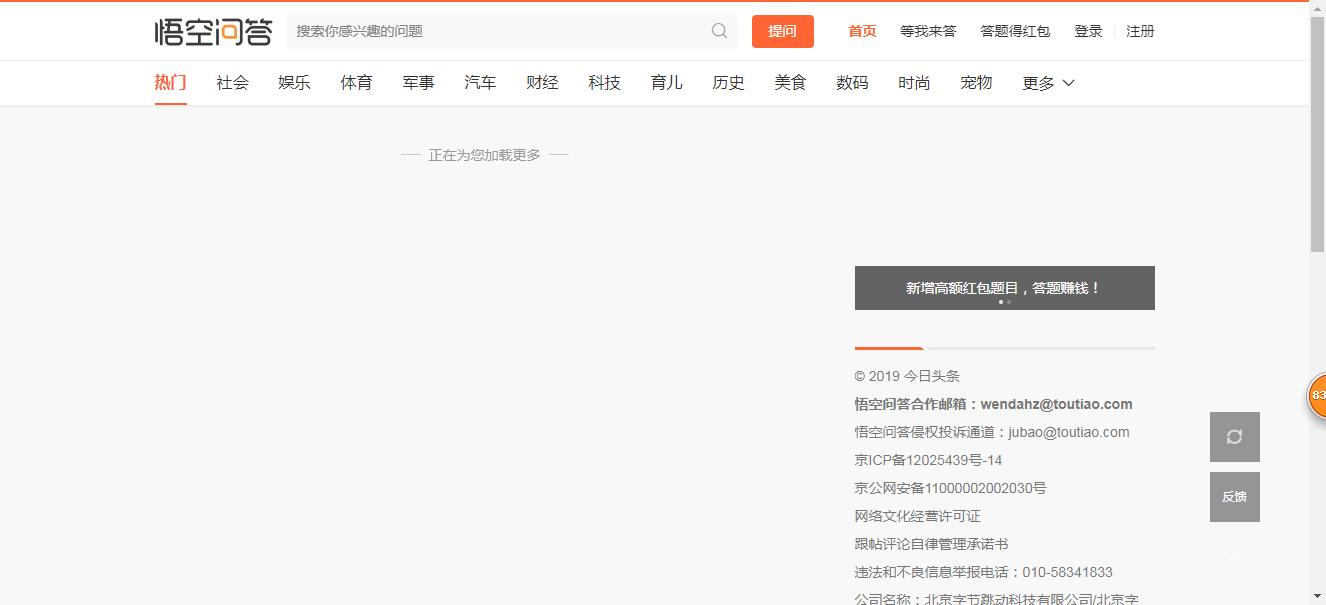Click the back-to-top arrow above the scrollbar
1326x605 pixels.
(x=1234, y=557)
